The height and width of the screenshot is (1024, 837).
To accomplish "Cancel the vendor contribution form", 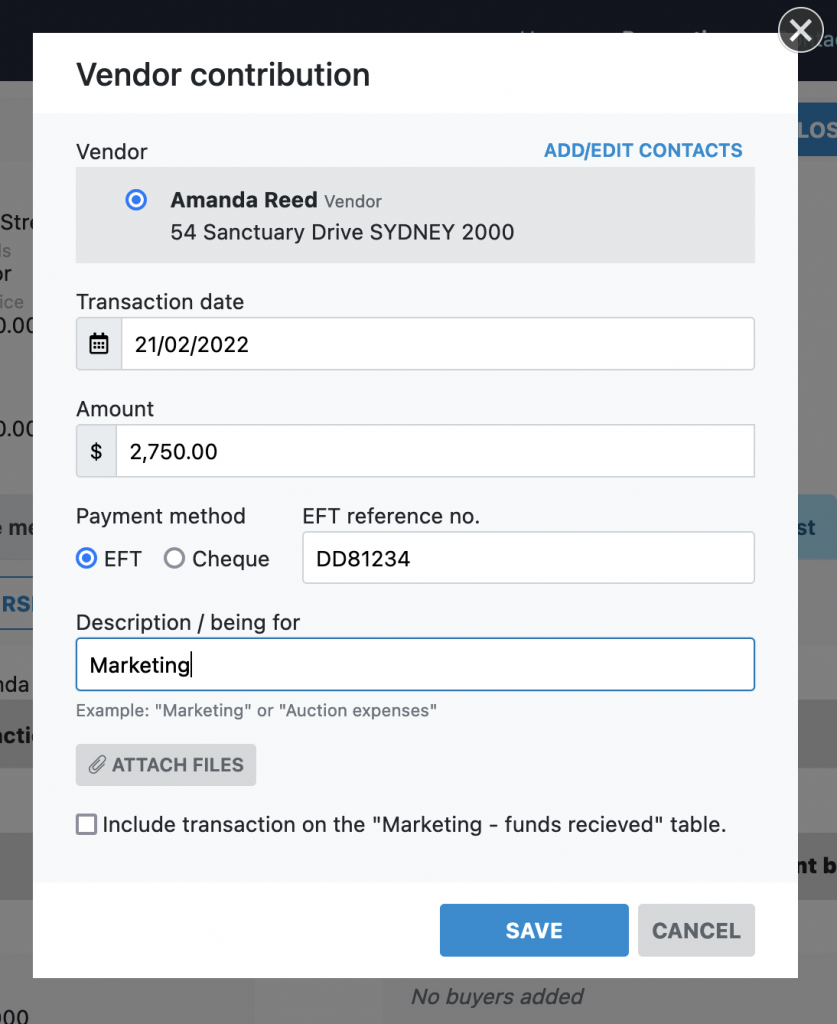I will click(x=696, y=931).
